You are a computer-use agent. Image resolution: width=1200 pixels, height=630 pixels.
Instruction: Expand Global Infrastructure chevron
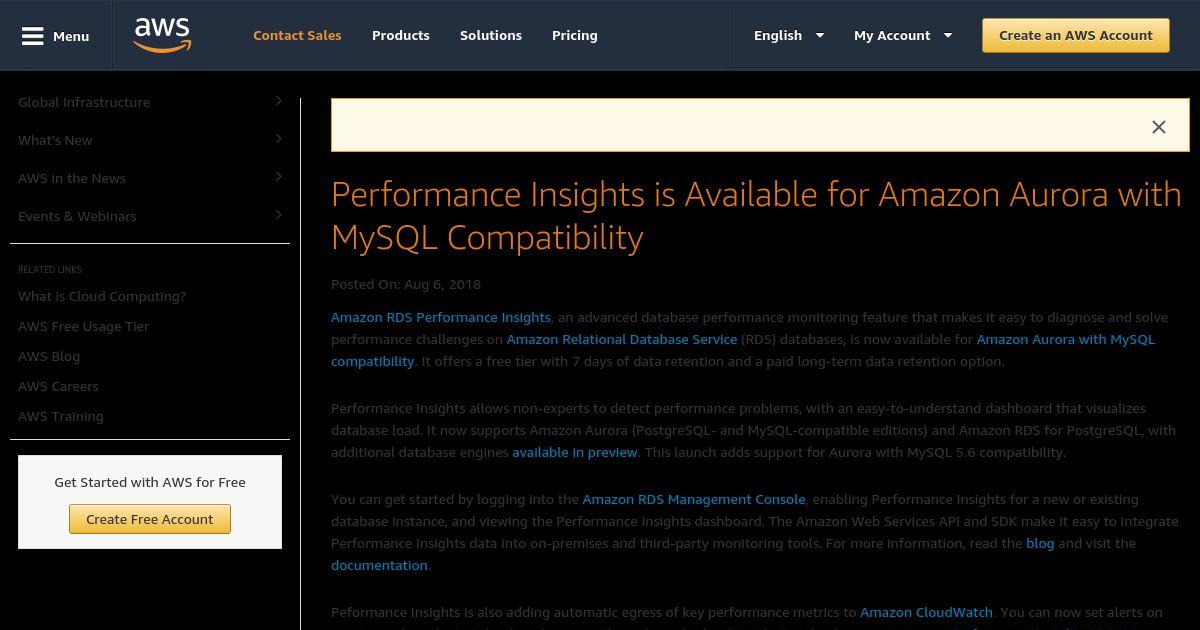click(279, 101)
